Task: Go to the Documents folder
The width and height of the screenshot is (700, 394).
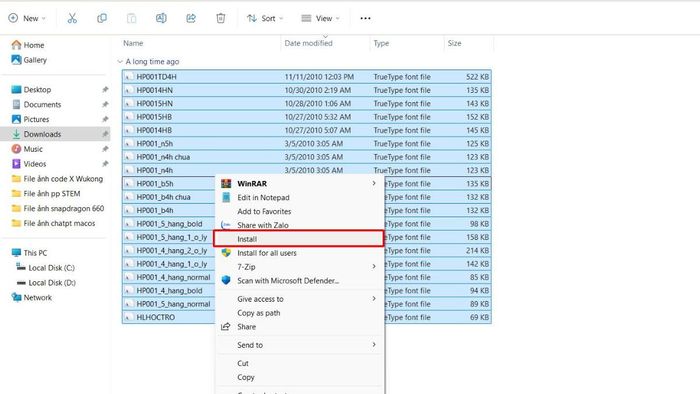Action: point(36,104)
